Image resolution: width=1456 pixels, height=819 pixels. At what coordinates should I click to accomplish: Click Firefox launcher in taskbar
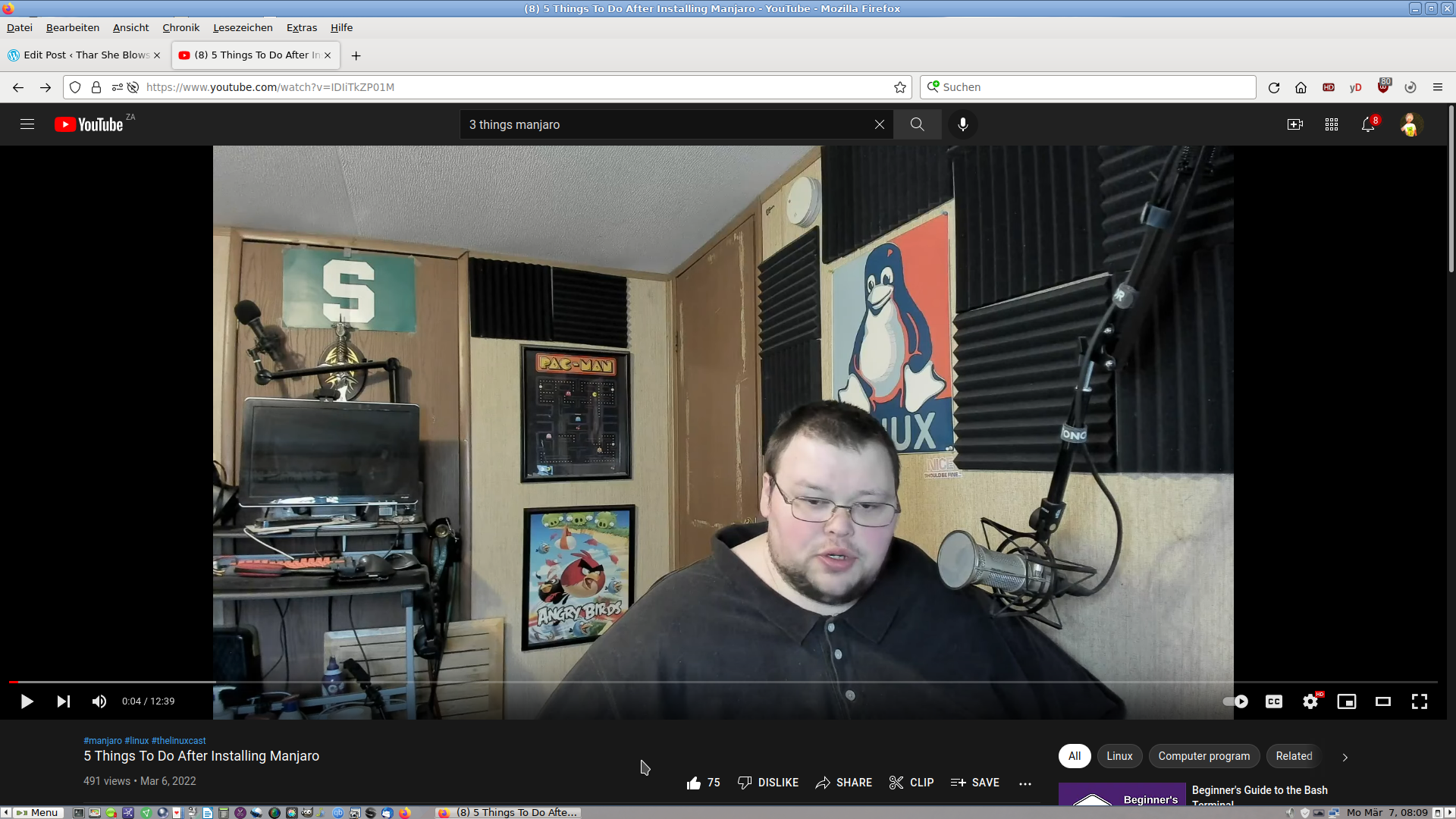coord(405,813)
